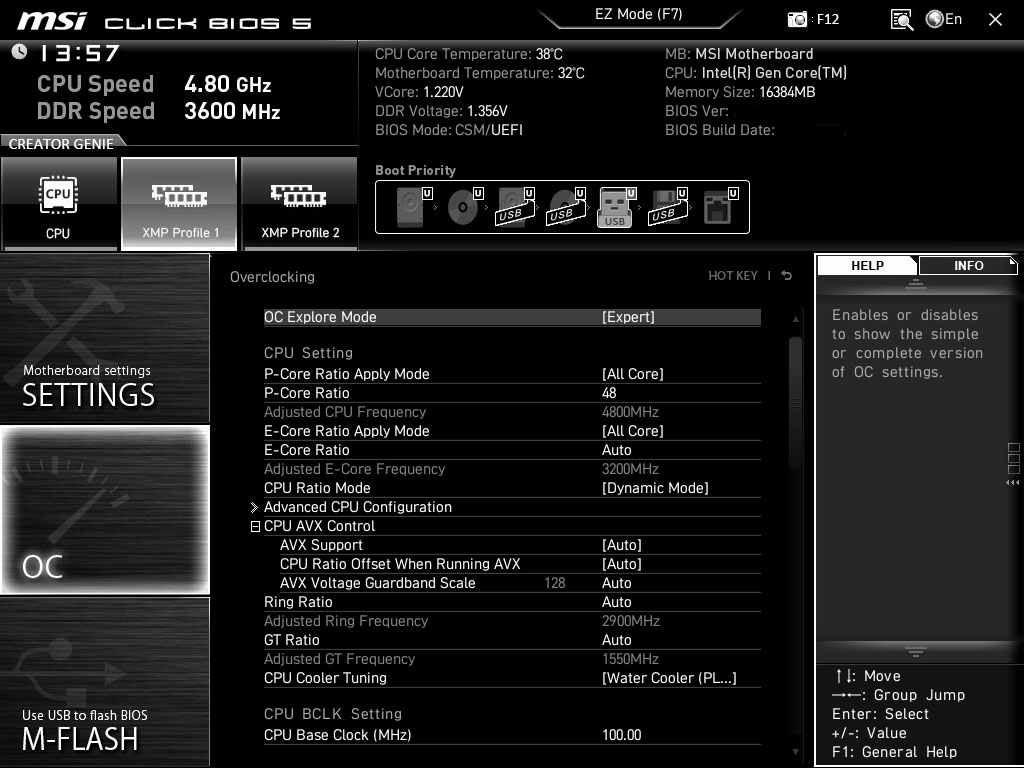Image resolution: width=1024 pixels, height=768 pixels.
Task: Select the optical disc boot device icon
Action: point(464,207)
